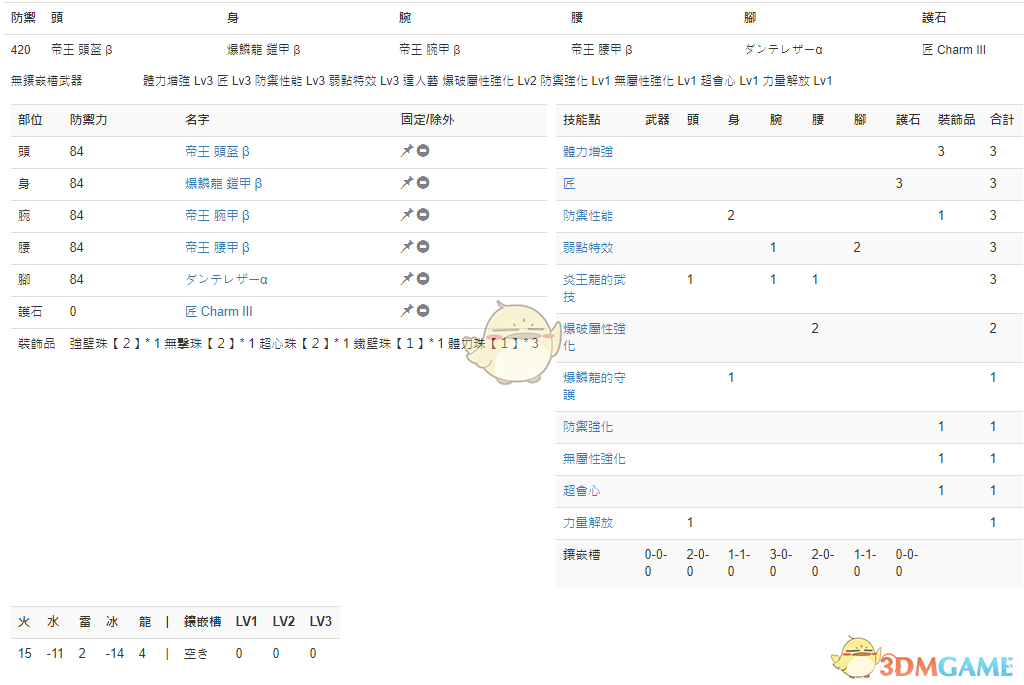Viewport: 1024px width, 685px height.
Task: Open the 爆鱗龍的守護 skill link
Action: (594, 386)
